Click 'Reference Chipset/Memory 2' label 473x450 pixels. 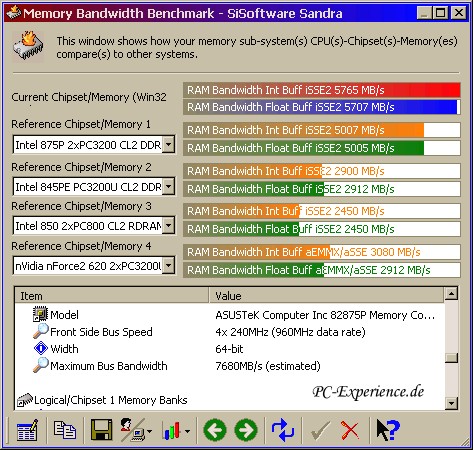point(81,167)
